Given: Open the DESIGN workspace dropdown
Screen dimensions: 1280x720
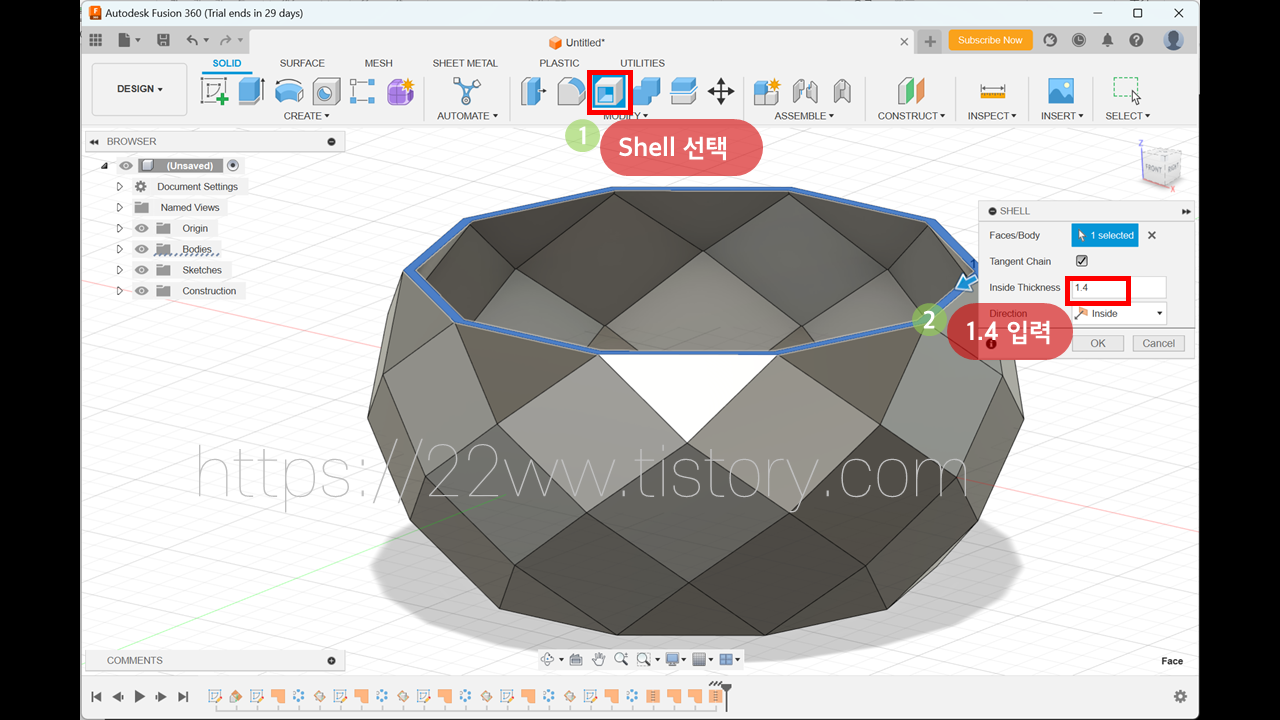Looking at the screenshot, I should [139, 89].
